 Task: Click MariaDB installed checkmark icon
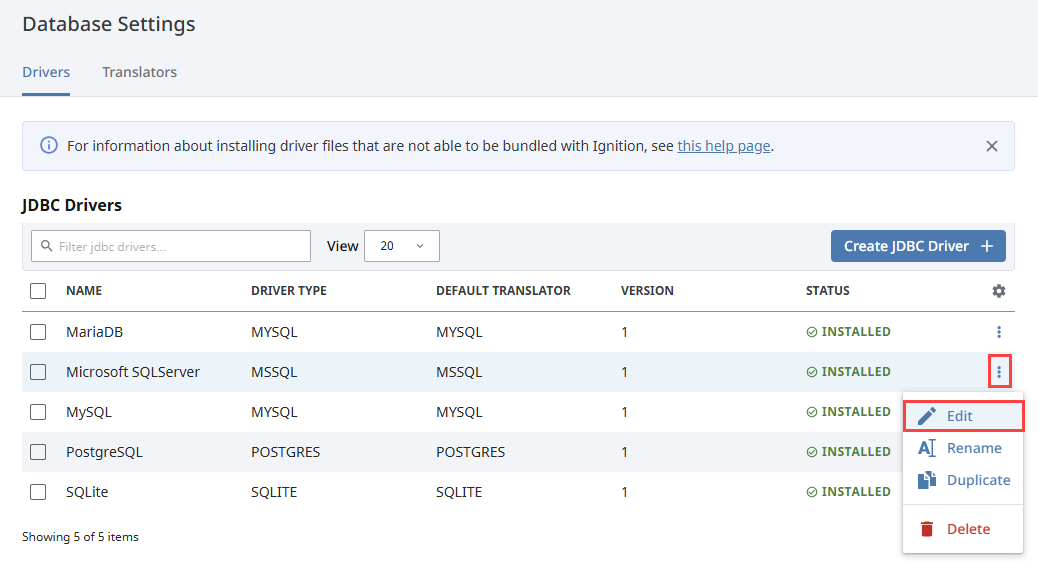(812, 332)
